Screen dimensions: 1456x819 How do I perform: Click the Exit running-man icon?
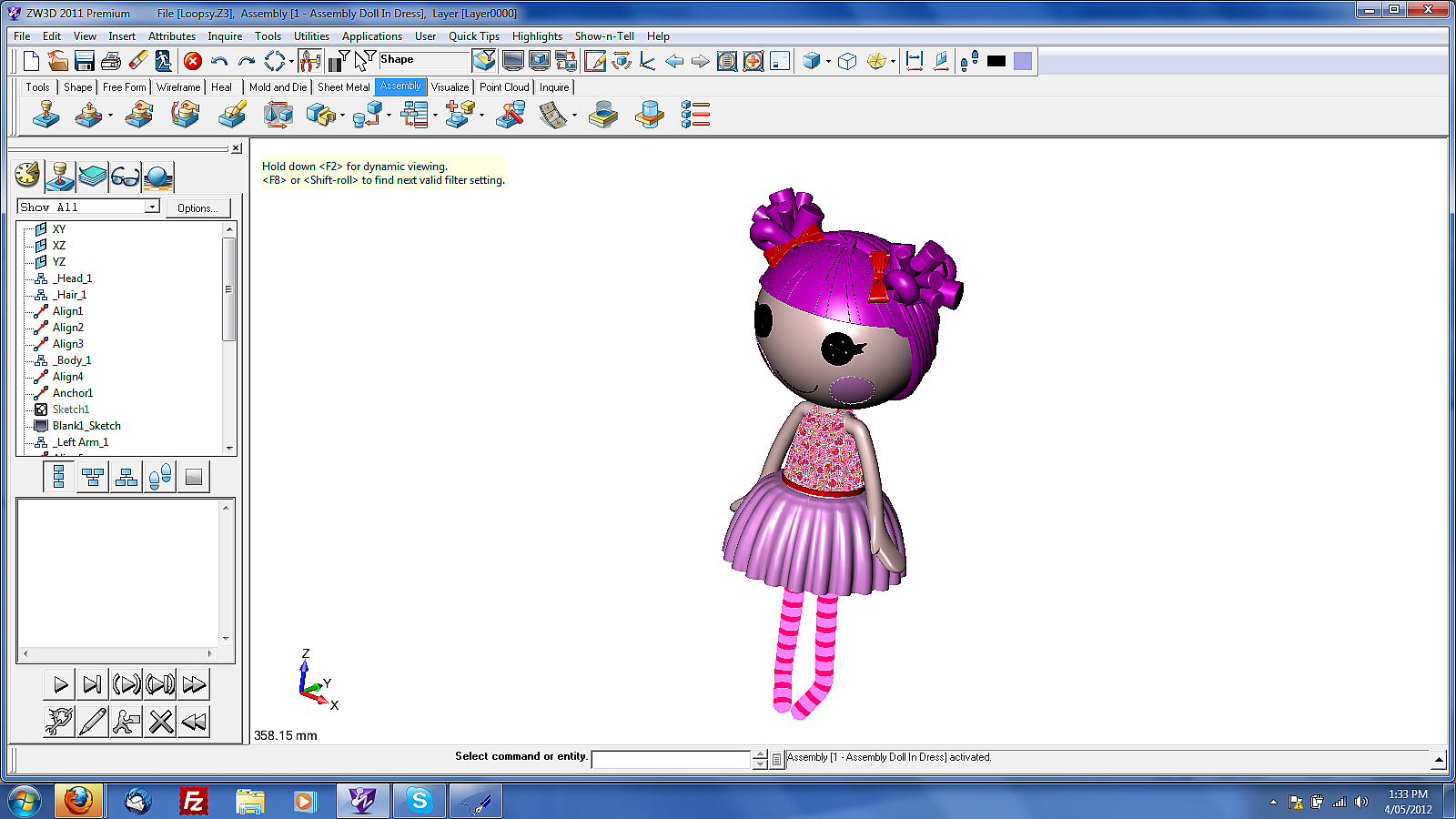[164, 61]
